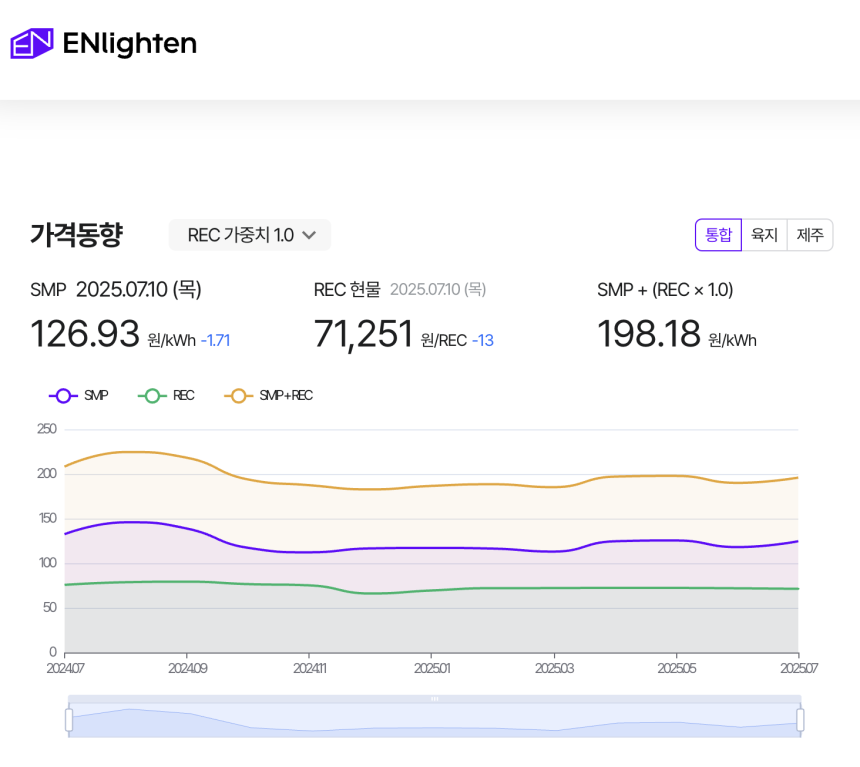Click the range selector top drag bar
The width and height of the screenshot is (860, 767).
coord(434,699)
